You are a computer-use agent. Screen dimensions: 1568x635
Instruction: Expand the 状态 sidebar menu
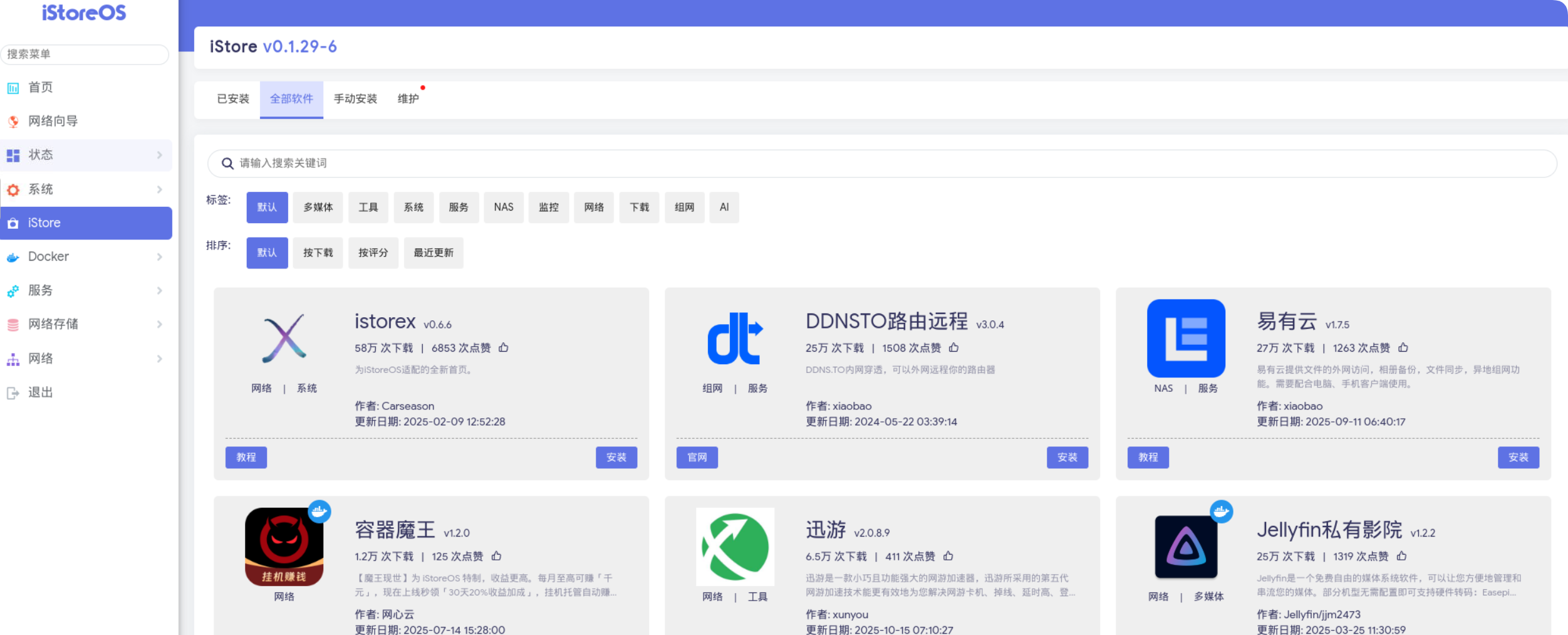pyautogui.click(x=40, y=155)
